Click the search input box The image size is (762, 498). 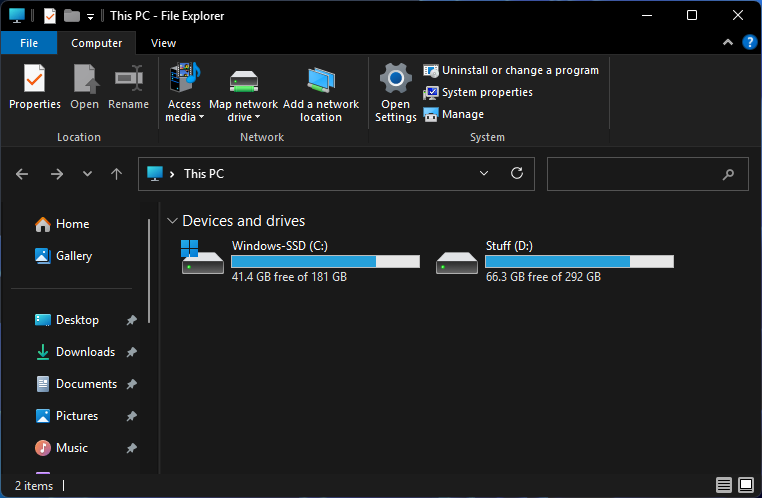[635, 173]
